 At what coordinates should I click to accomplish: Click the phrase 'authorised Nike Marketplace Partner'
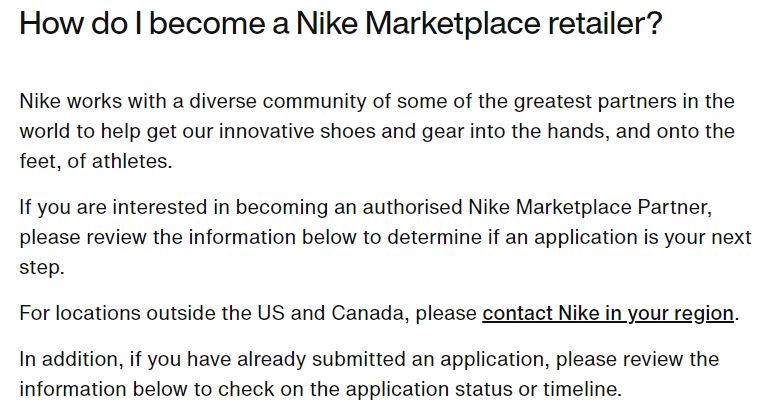coord(537,207)
